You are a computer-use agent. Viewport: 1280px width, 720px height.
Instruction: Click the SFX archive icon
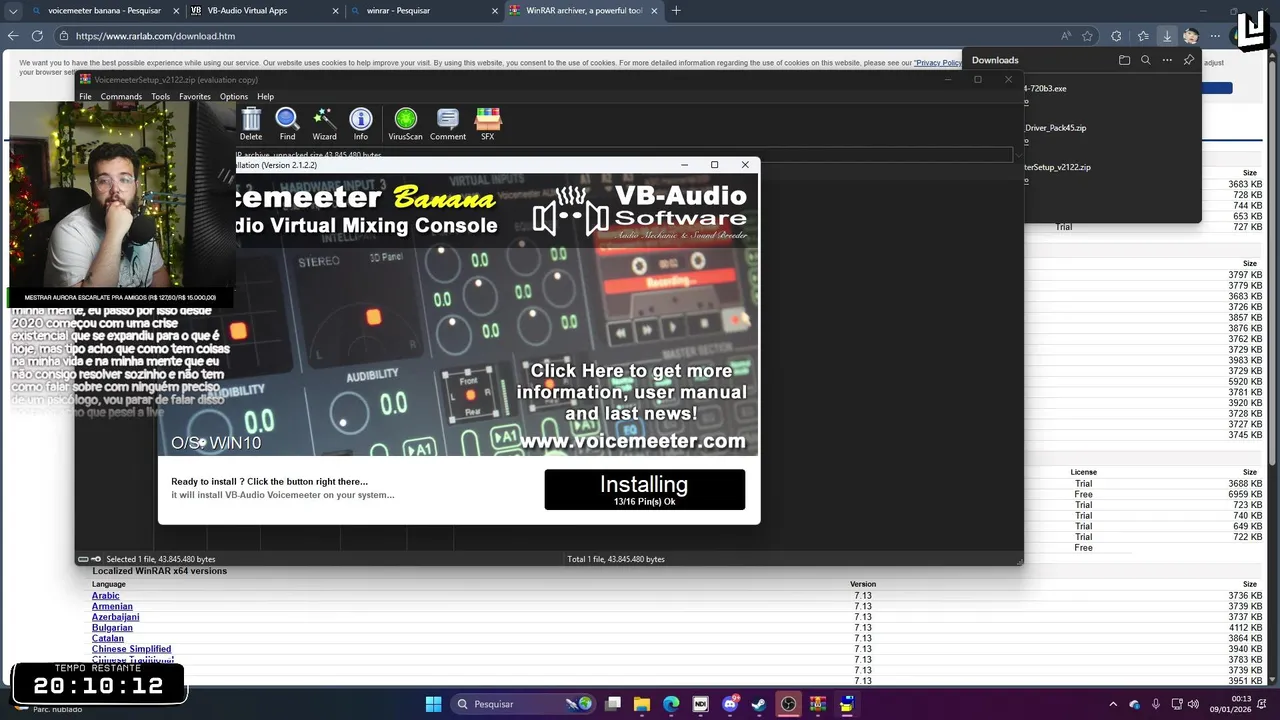coord(488,125)
